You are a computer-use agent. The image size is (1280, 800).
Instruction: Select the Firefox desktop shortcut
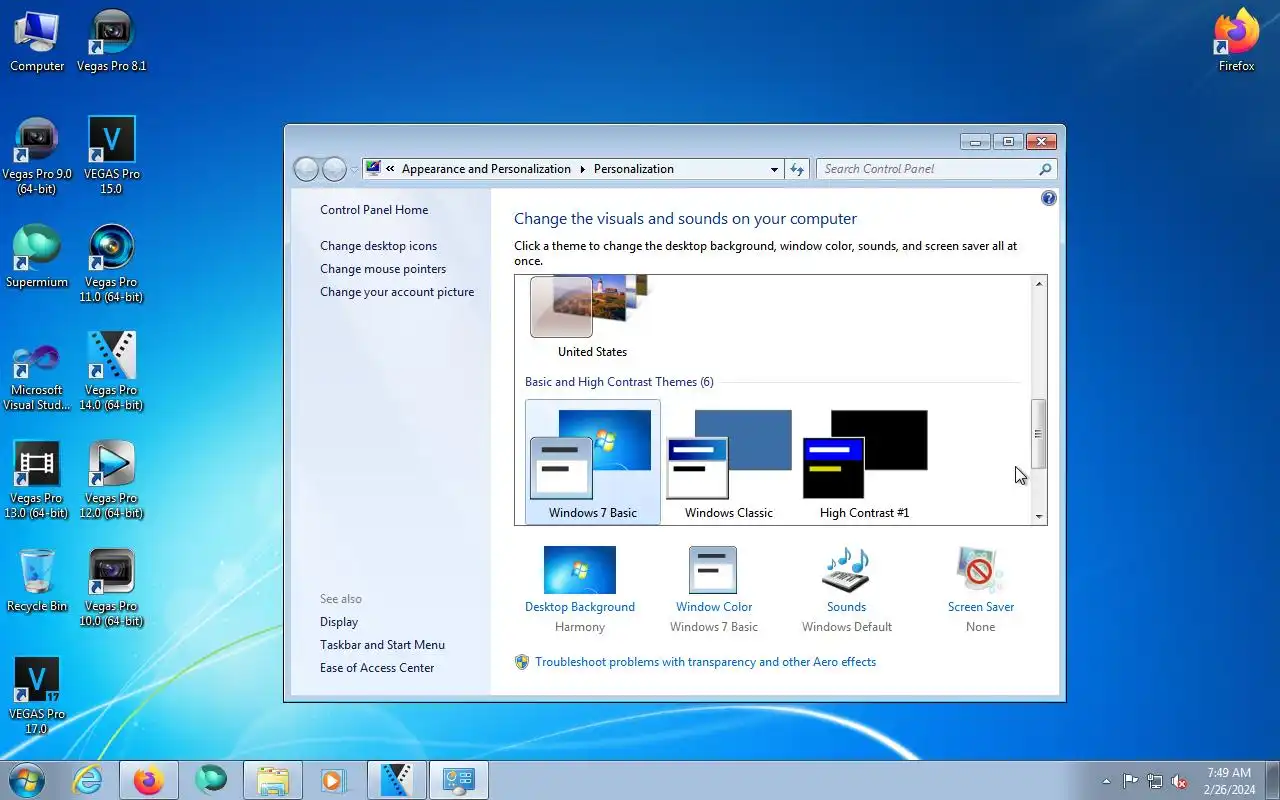click(x=1237, y=41)
